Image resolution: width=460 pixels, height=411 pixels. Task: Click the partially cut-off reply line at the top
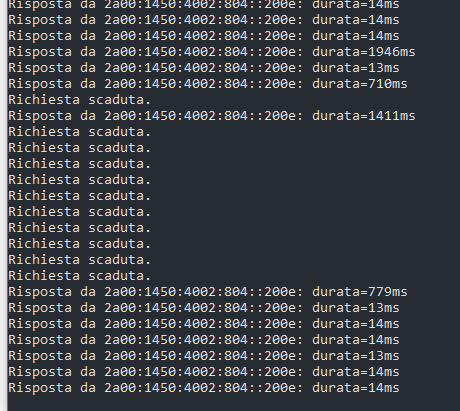pyautogui.click(x=204, y=4)
